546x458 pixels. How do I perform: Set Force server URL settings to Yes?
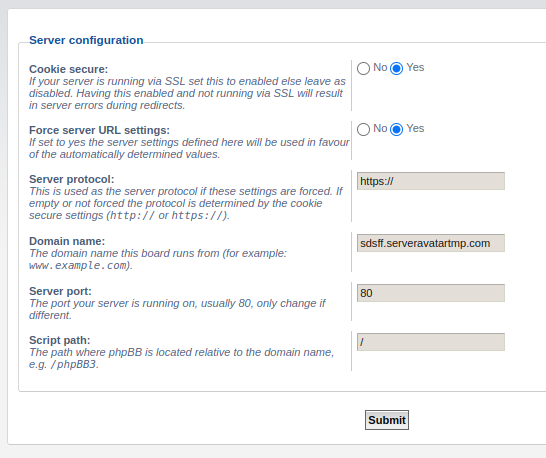[396, 129]
